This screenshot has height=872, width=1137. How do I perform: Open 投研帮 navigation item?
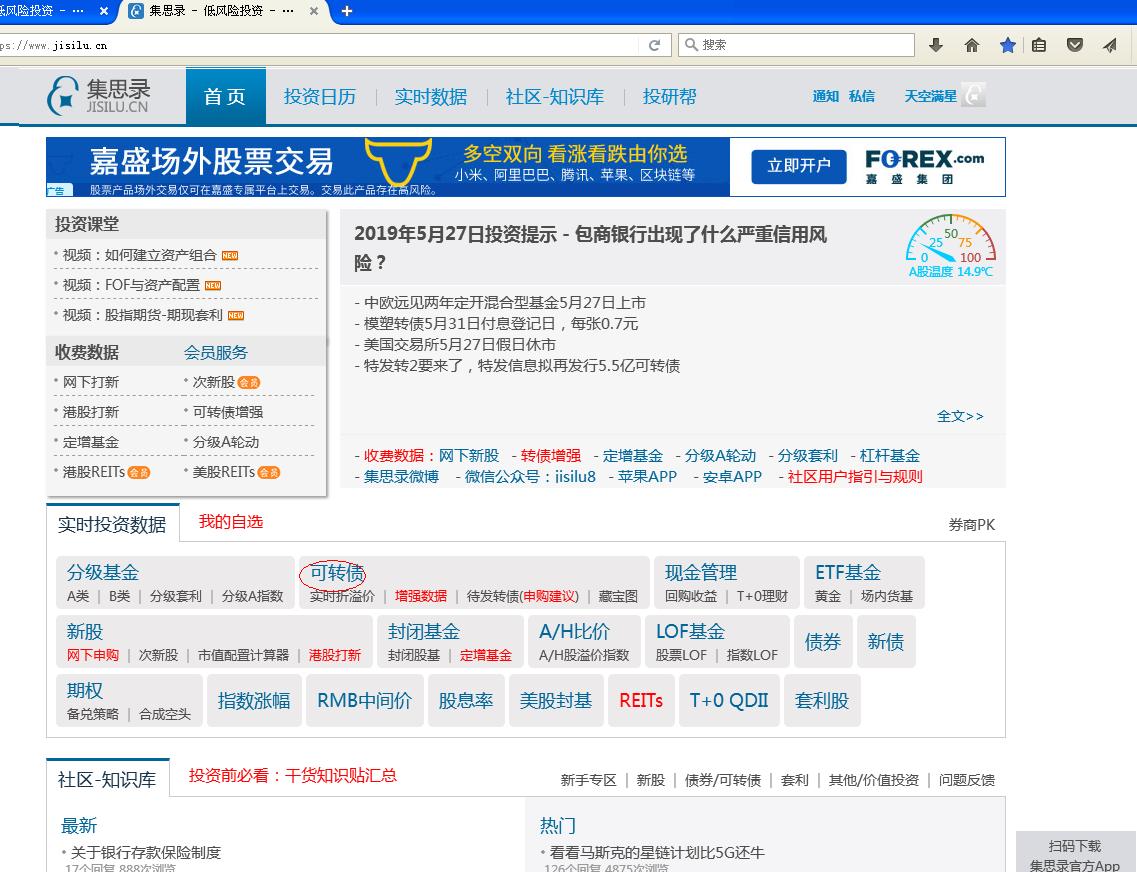pyautogui.click(x=669, y=96)
